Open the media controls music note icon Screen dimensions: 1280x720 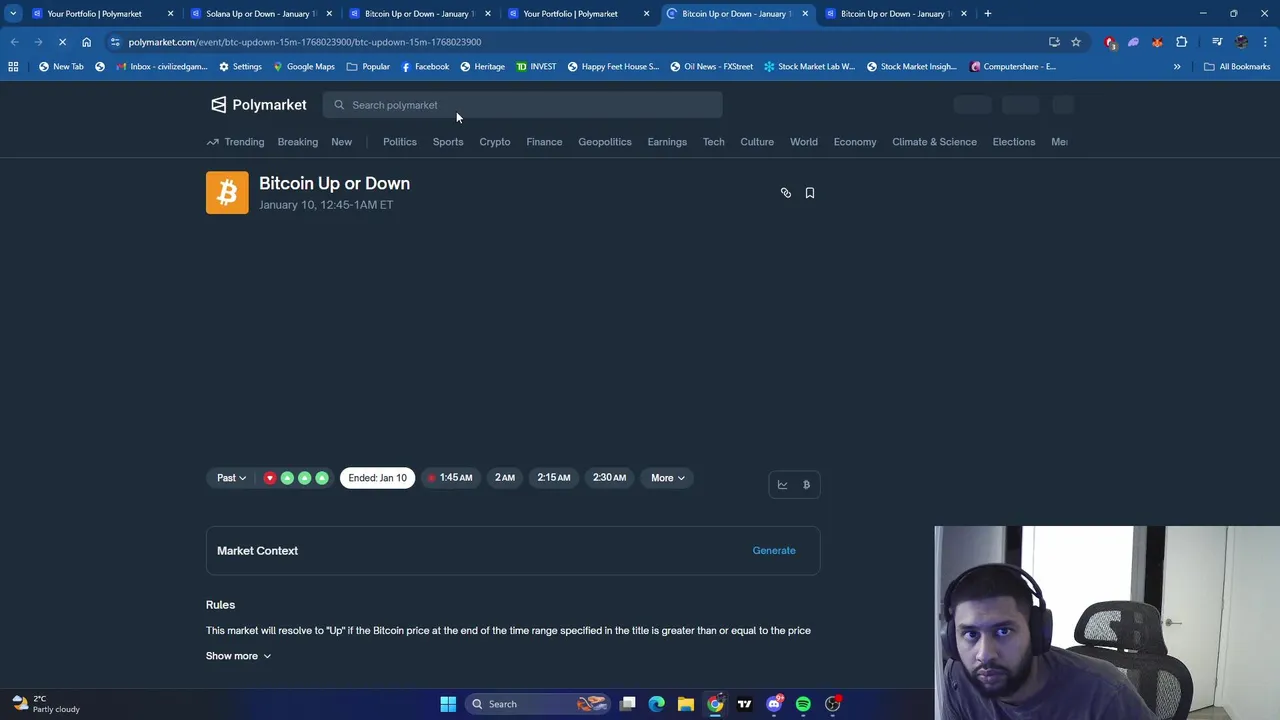[1217, 42]
